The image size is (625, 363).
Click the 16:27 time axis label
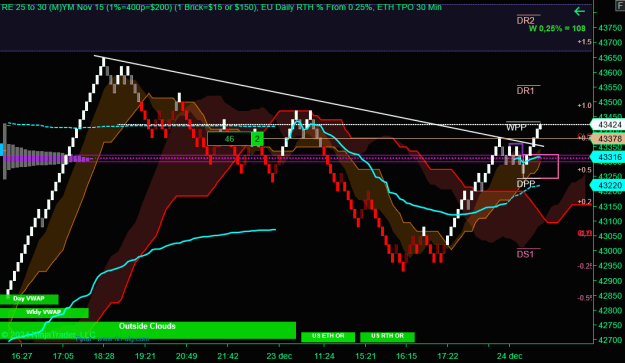click(22, 356)
